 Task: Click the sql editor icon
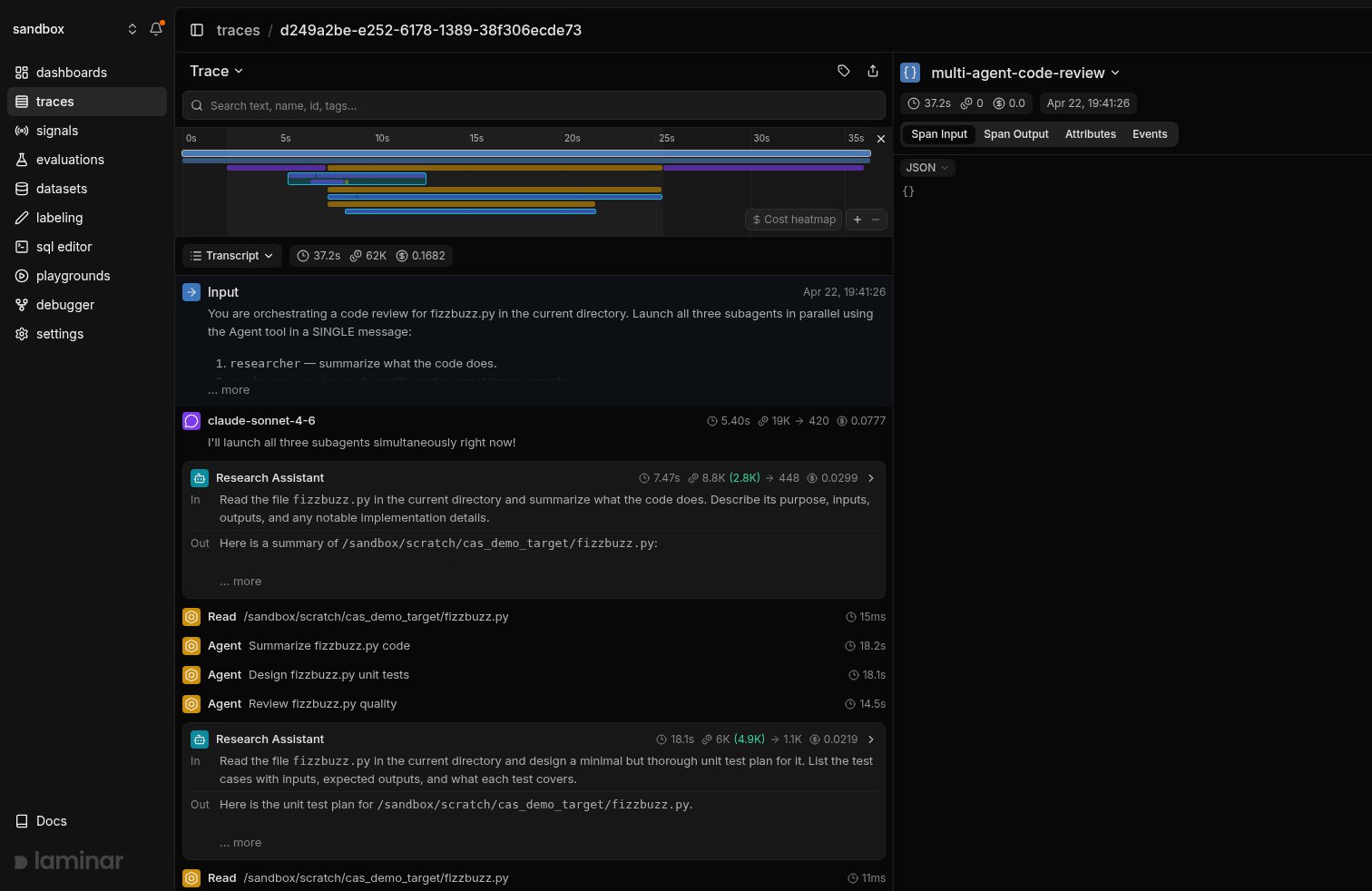coord(22,247)
